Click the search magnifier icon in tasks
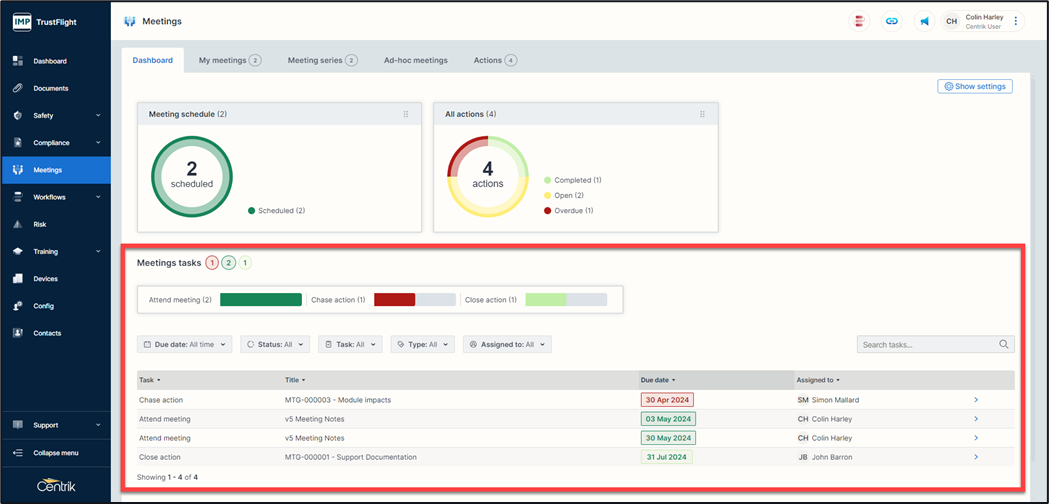This screenshot has height=504, width=1049. pyautogui.click(x=1004, y=344)
